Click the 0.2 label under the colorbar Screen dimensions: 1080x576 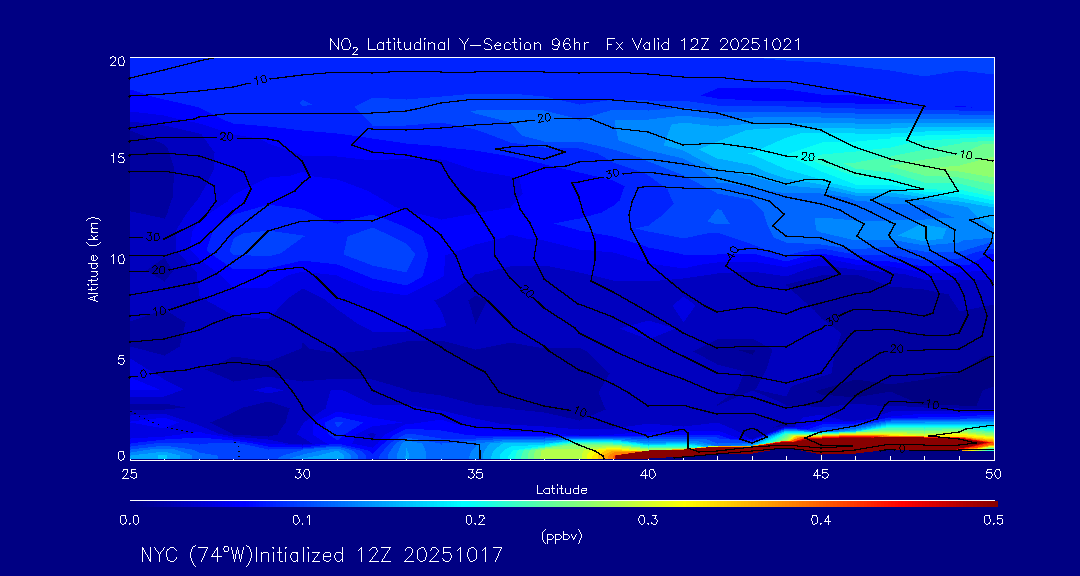[x=475, y=520]
